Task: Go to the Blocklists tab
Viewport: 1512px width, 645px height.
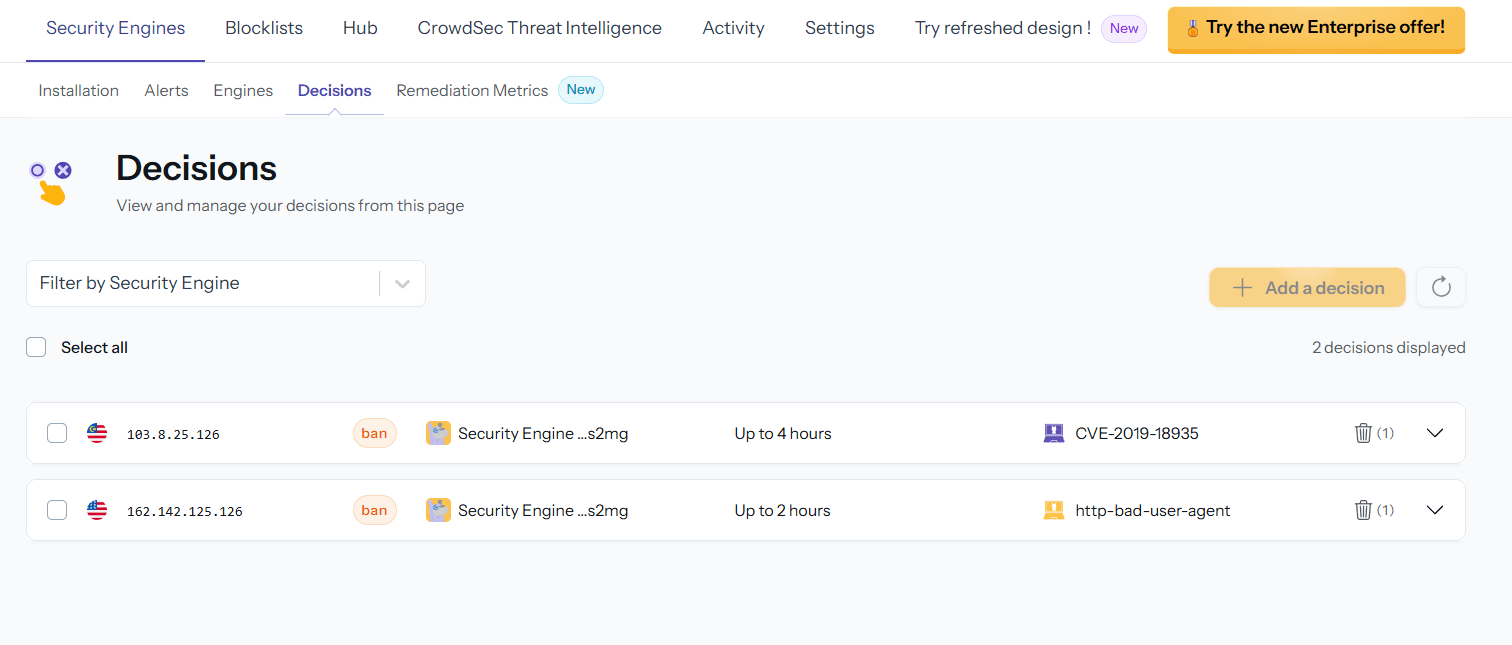Action: click(264, 28)
